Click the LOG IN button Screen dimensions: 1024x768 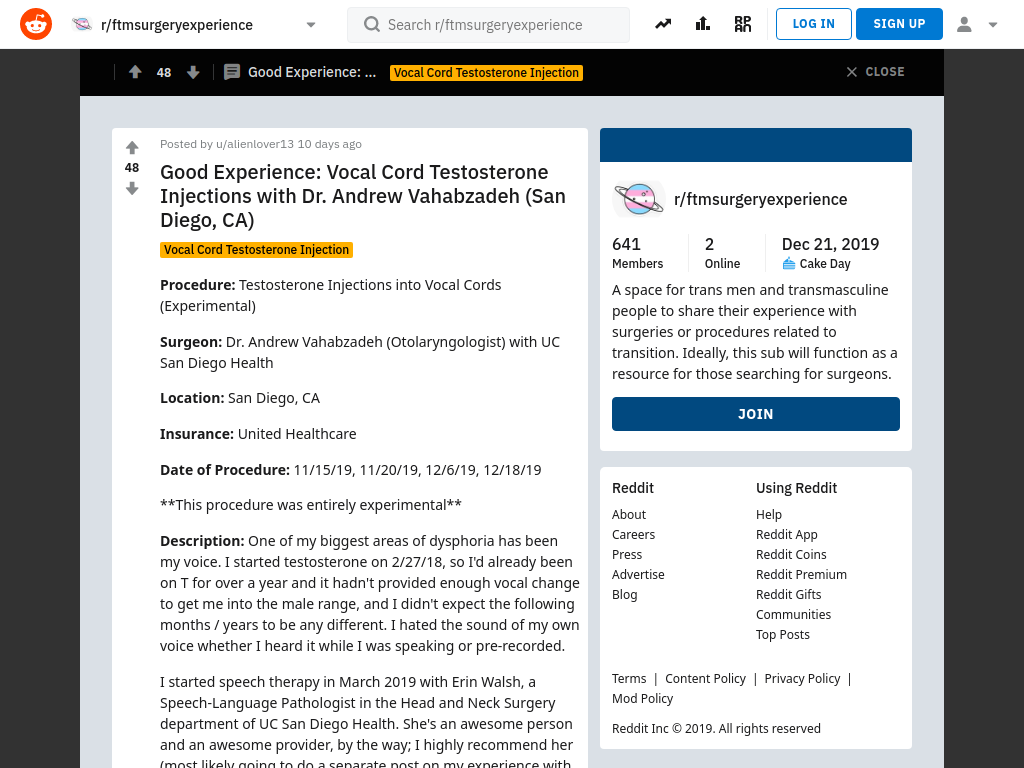(814, 24)
